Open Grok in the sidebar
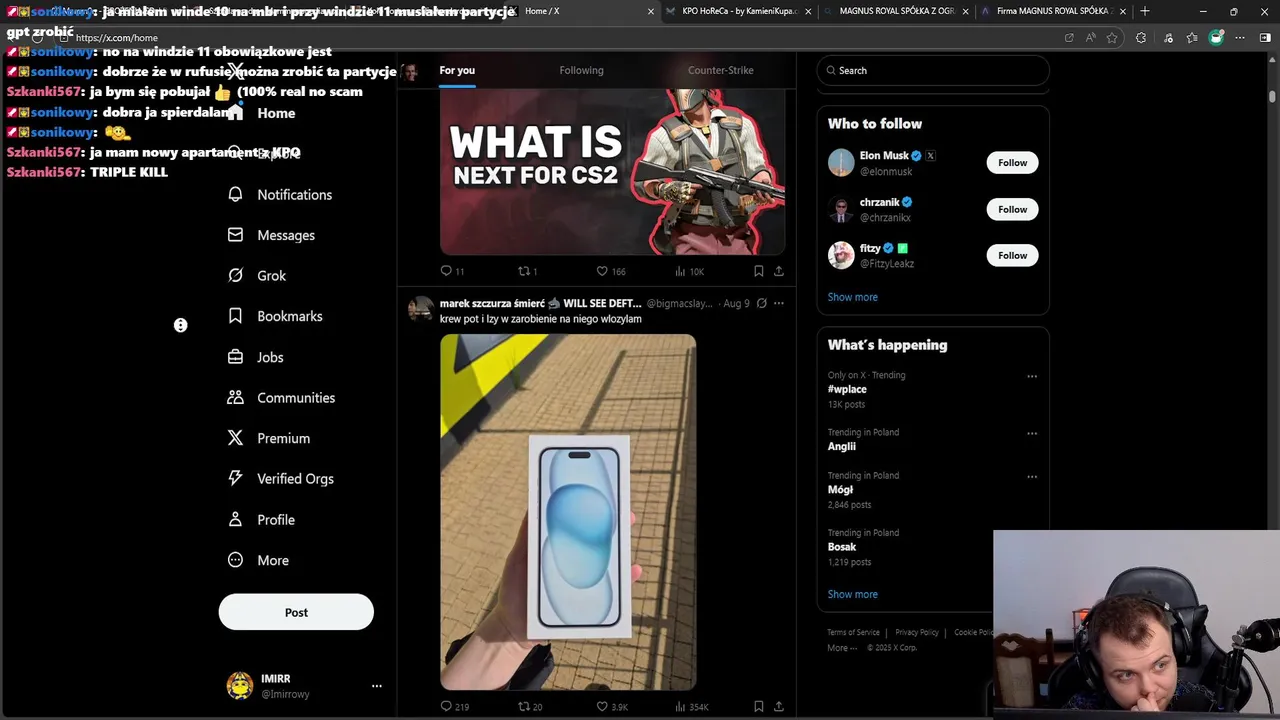1280x720 pixels. coord(257,276)
